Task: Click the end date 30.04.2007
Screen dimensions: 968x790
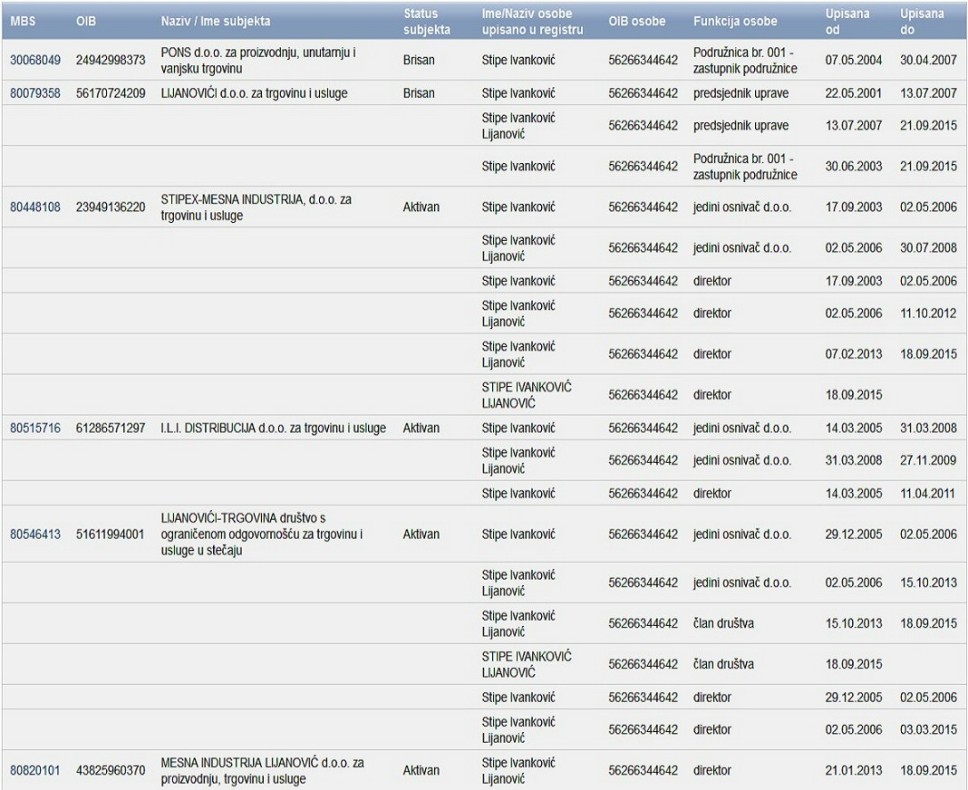Action: tap(928, 60)
